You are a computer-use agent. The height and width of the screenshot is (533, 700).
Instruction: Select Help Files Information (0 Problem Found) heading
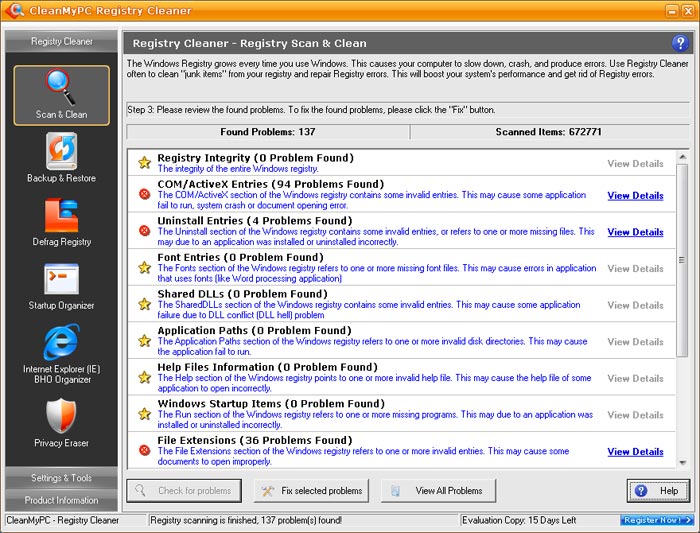coord(267,367)
